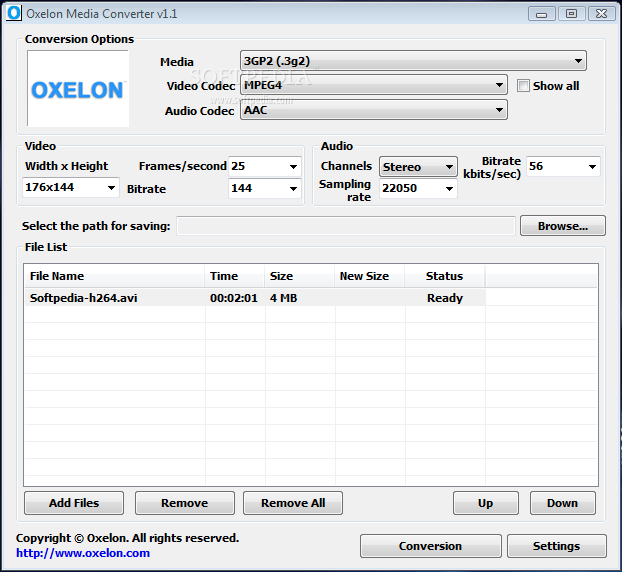Image resolution: width=622 pixels, height=572 pixels.
Task: Open the Settings button
Action: click(557, 546)
